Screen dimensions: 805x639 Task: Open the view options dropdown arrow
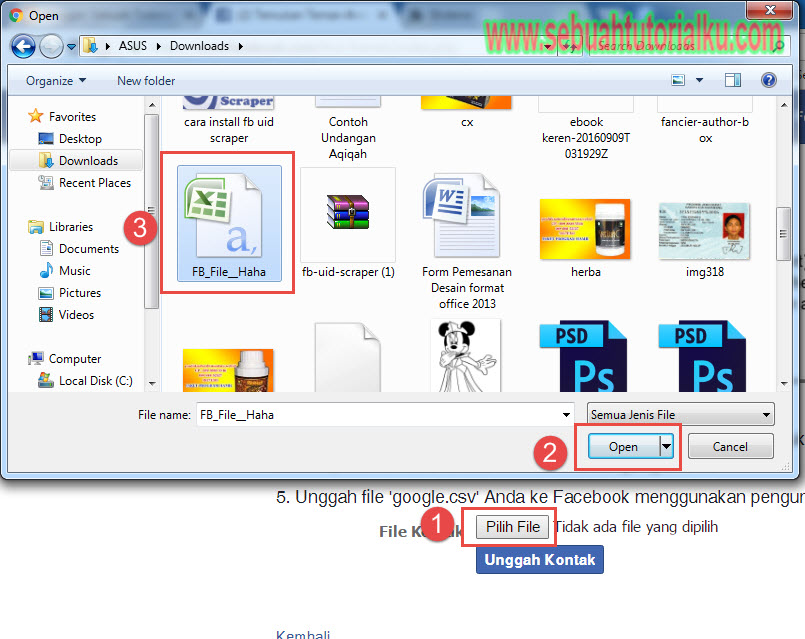pyautogui.click(x=699, y=80)
